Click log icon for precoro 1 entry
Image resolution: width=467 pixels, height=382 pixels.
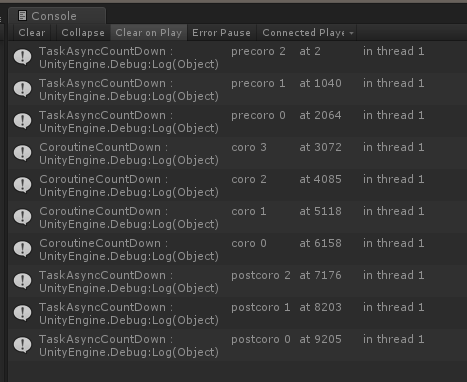pos(23,89)
